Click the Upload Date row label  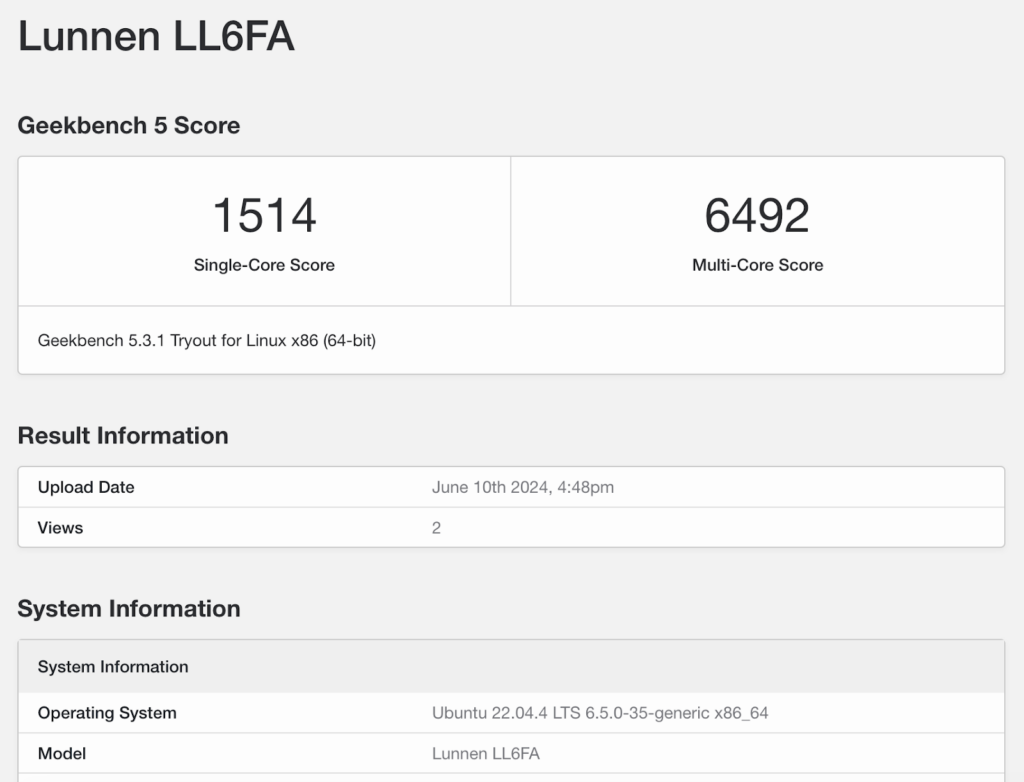point(86,488)
